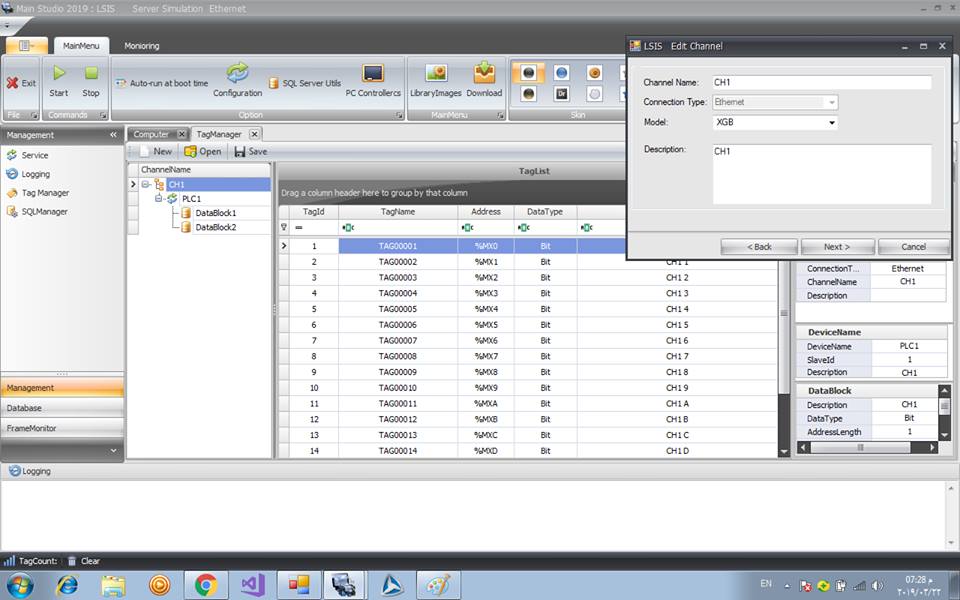The image size is (960, 600).
Task: Open the DataType filter operator button
Action: [x=523, y=228]
